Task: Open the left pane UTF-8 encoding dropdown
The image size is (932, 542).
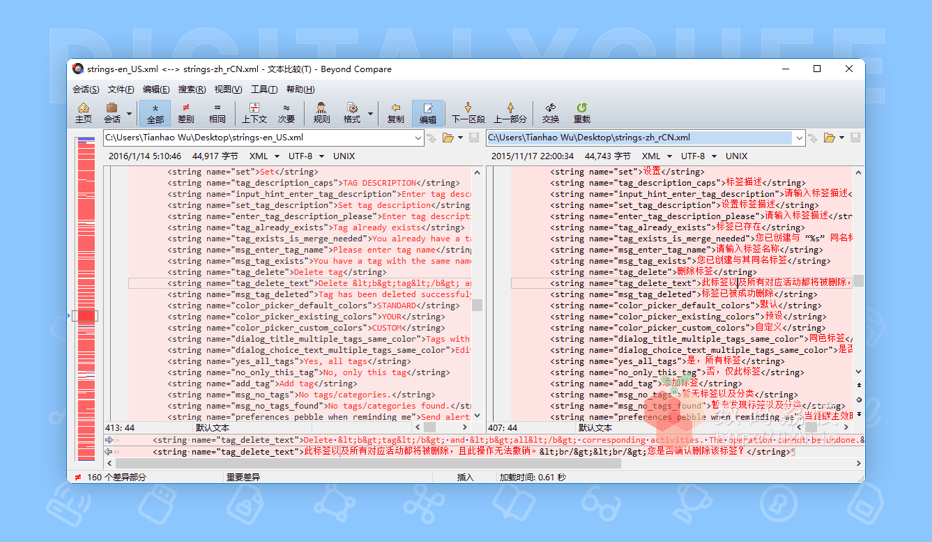Action: point(306,156)
